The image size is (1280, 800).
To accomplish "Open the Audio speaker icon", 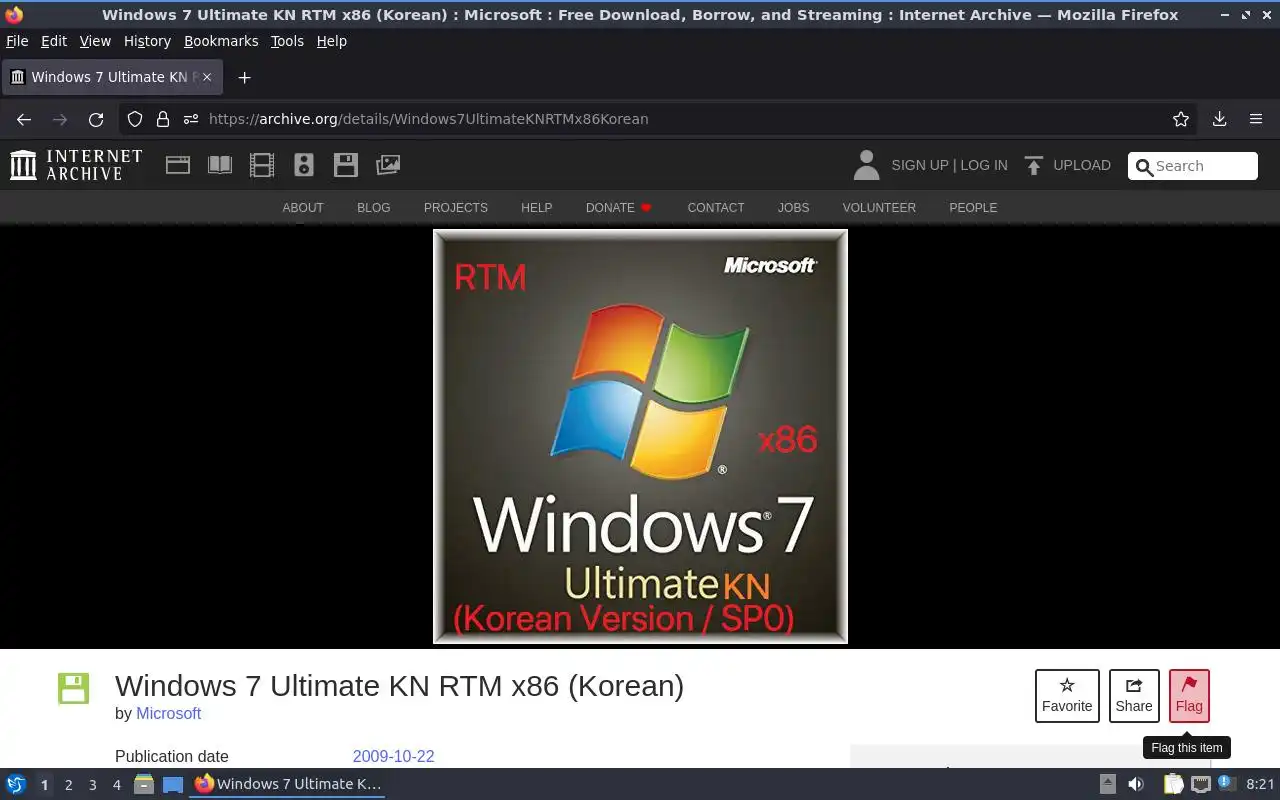I will point(304,165).
